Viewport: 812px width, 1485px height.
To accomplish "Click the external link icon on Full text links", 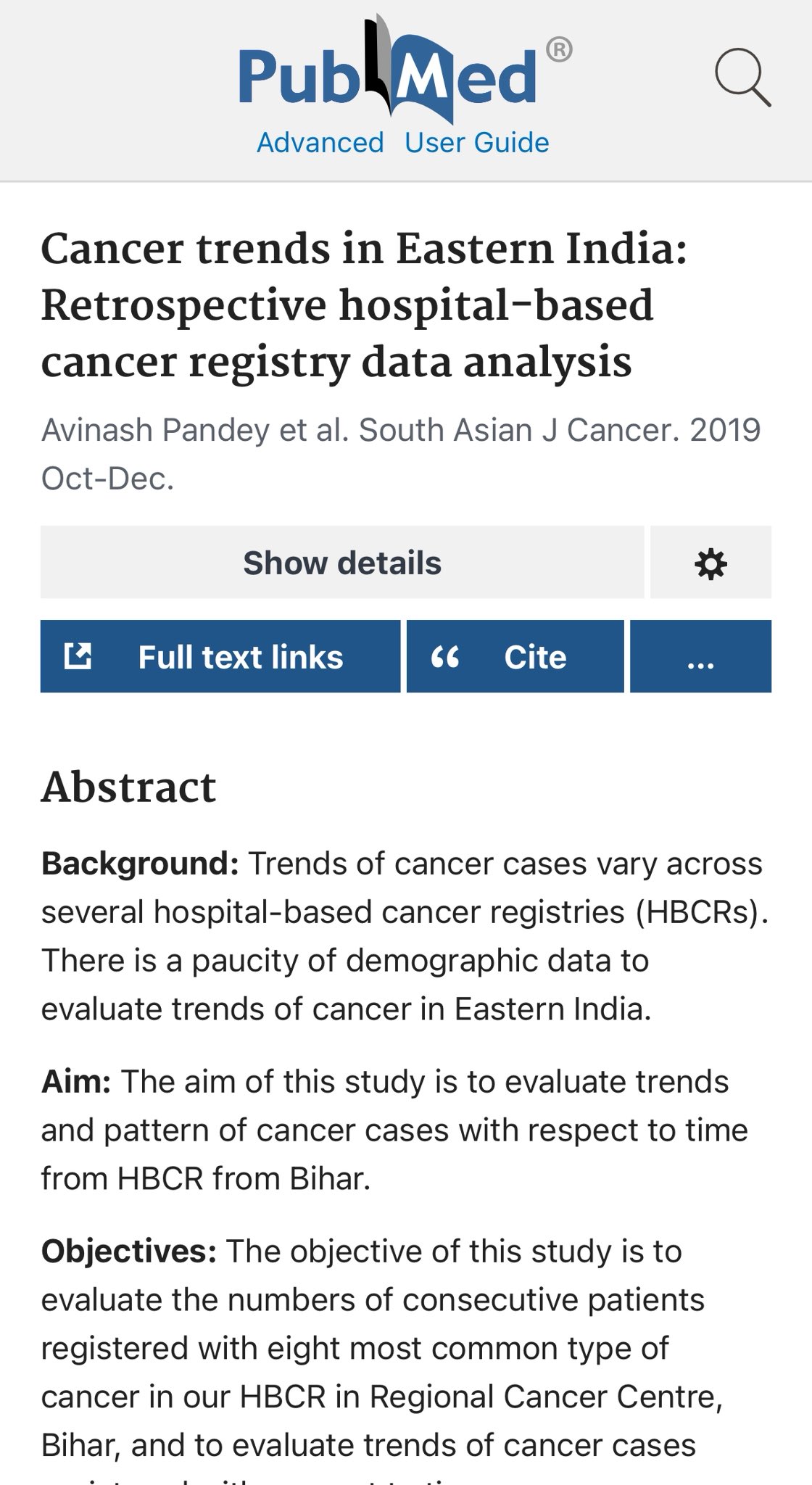I will (x=78, y=655).
